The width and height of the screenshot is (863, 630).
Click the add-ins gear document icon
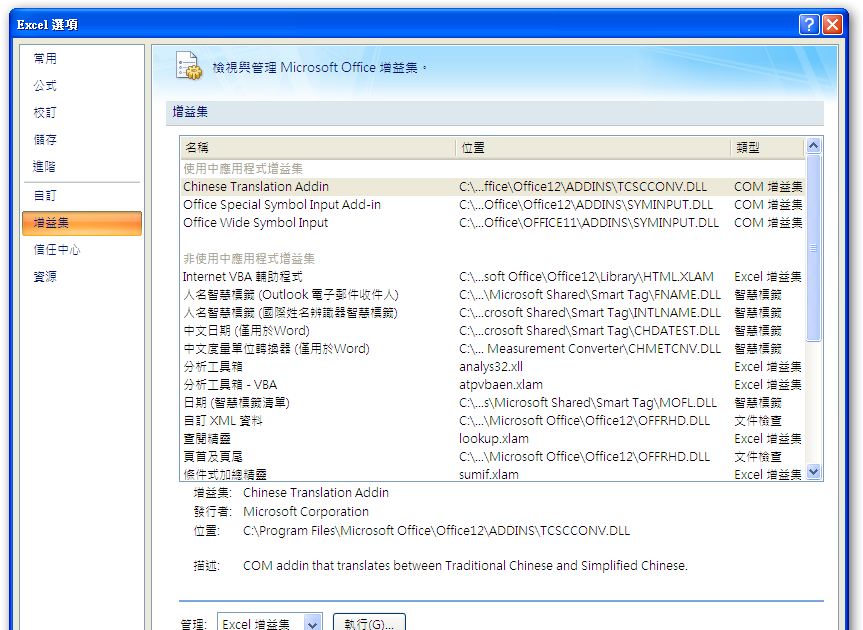pyautogui.click(x=189, y=65)
